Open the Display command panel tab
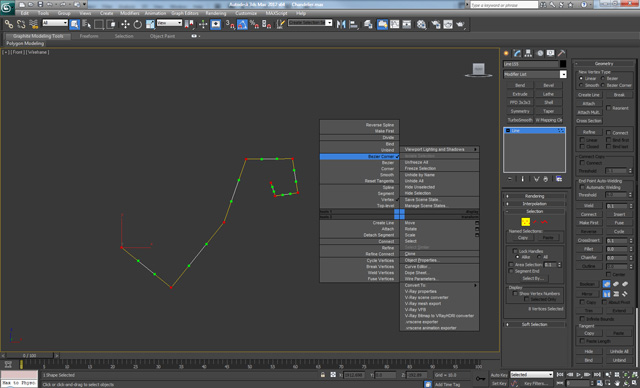Screen dimensions: 640x388 pyautogui.click(x=551, y=53)
